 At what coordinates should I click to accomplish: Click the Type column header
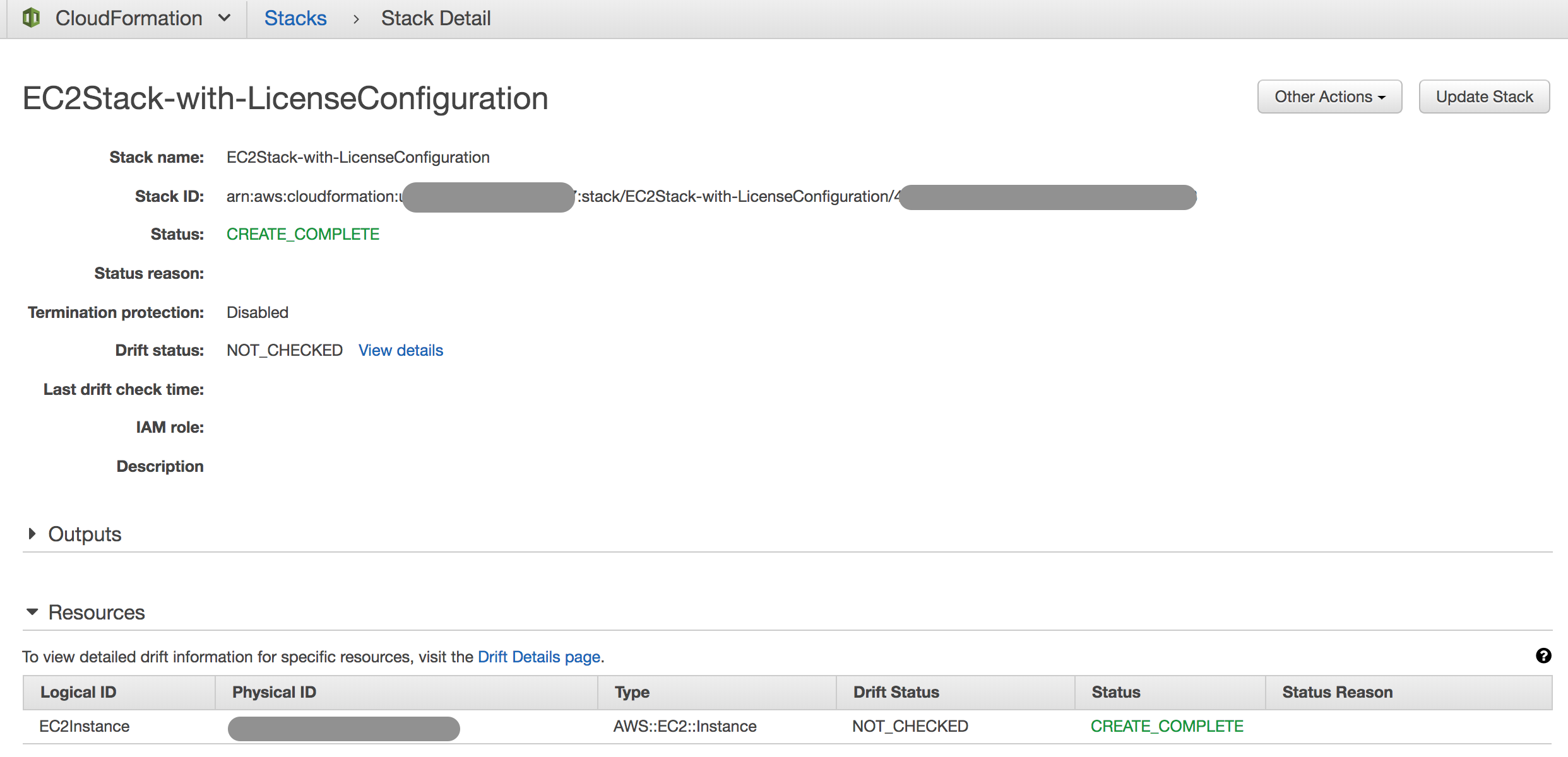632,692
